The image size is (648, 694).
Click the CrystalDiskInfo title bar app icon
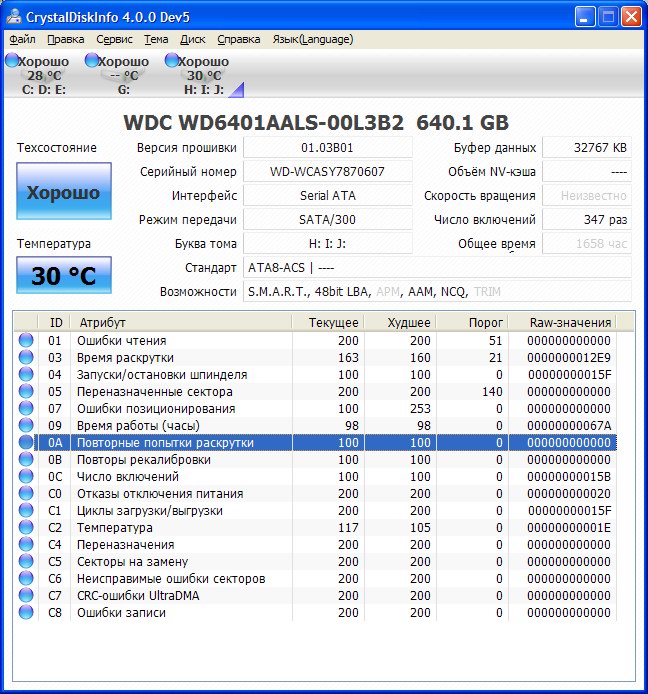coord(14,16)
